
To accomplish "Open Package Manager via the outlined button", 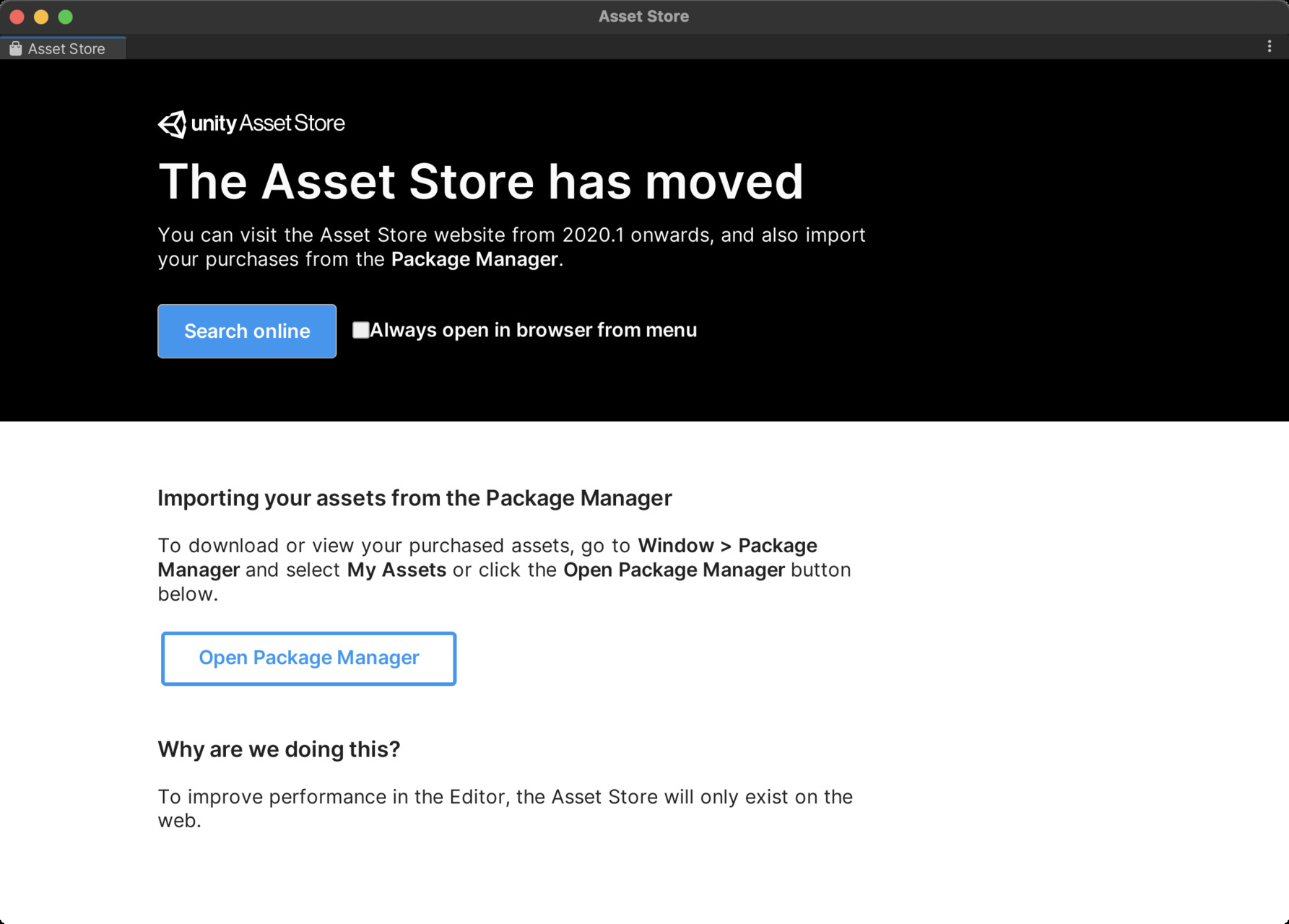I will click(x=308, y=658).
